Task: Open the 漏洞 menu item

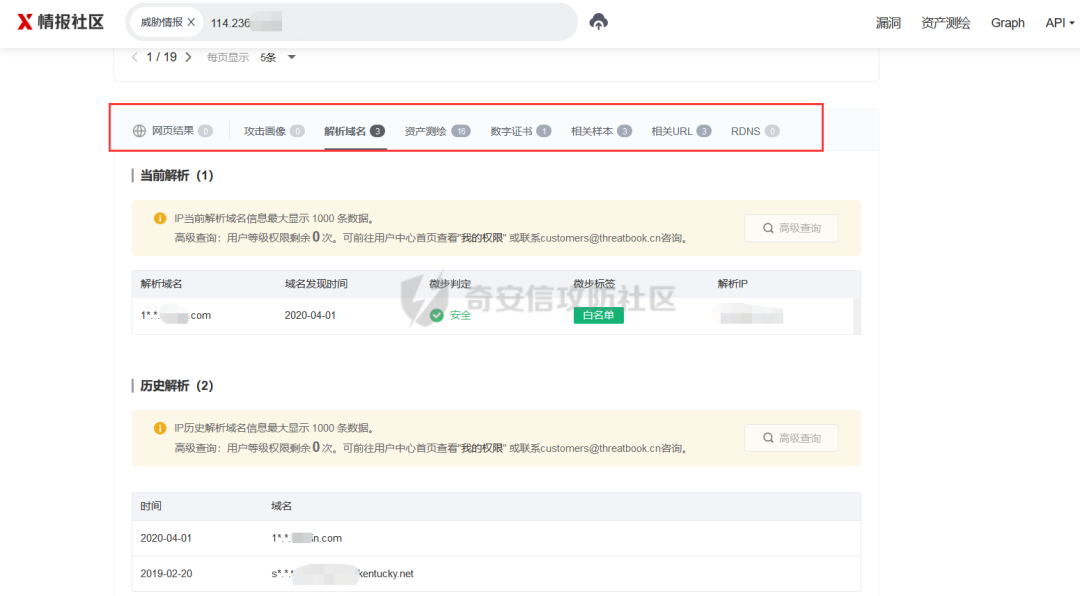Action: pos(888,23)
